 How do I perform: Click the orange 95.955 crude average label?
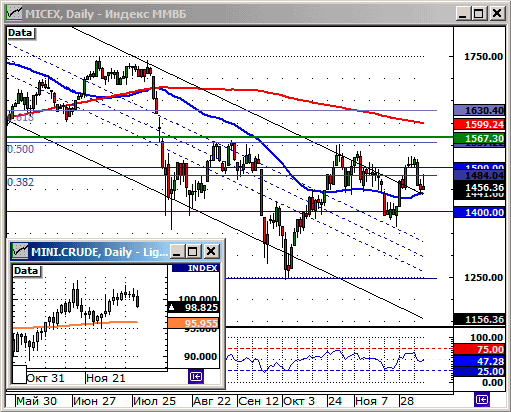pyautogui.click(x=193, y=323)
